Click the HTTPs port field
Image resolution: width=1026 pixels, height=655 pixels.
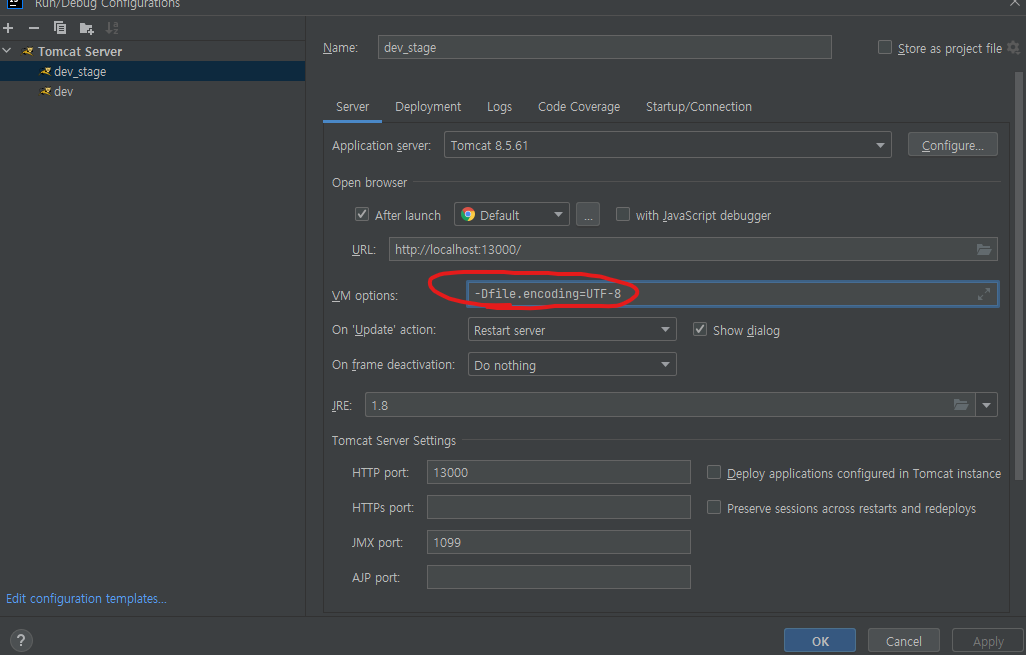pyautogui.click(x=559, y=507)
